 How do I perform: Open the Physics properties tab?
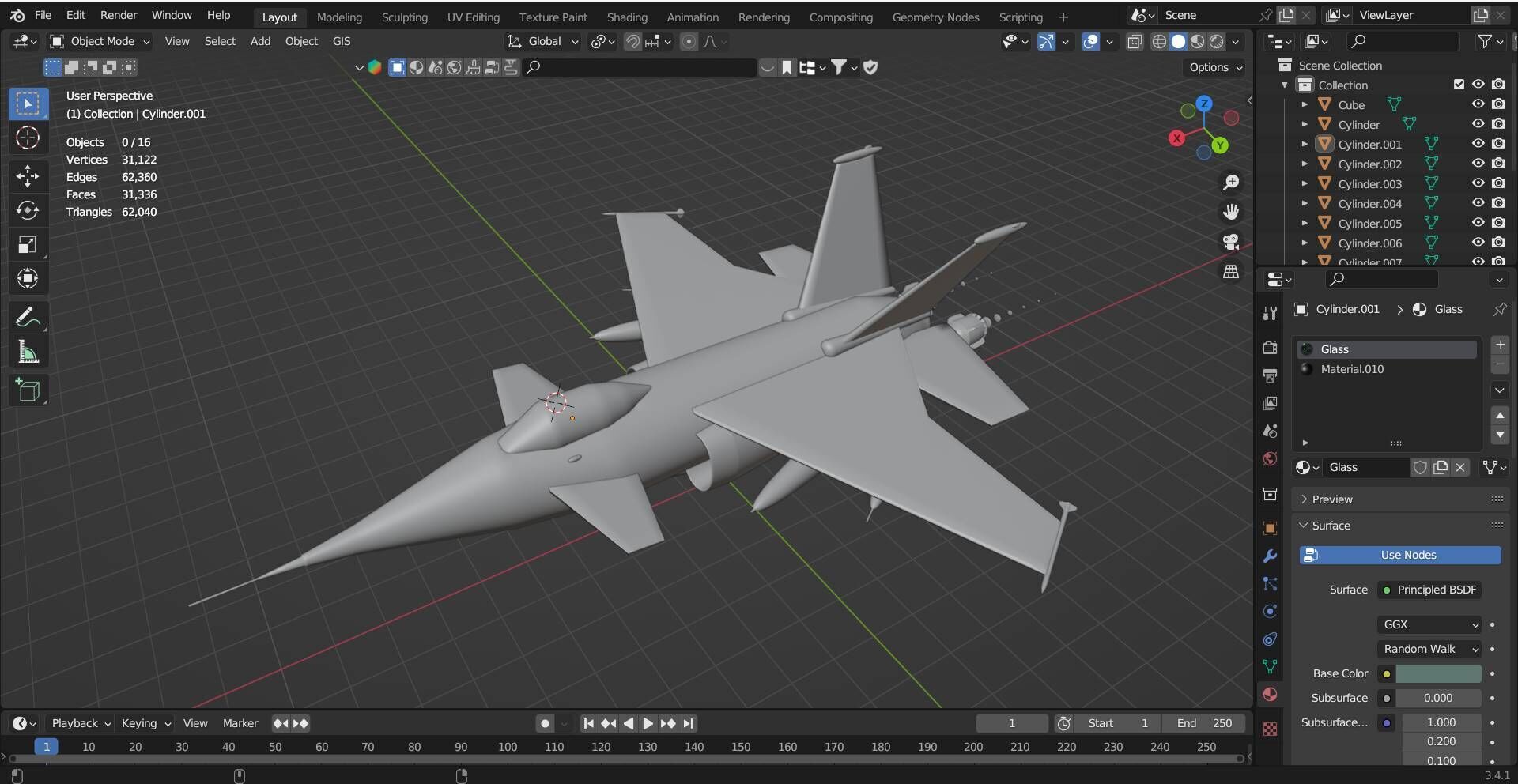pyautogui.click(x=1270, y=611)
